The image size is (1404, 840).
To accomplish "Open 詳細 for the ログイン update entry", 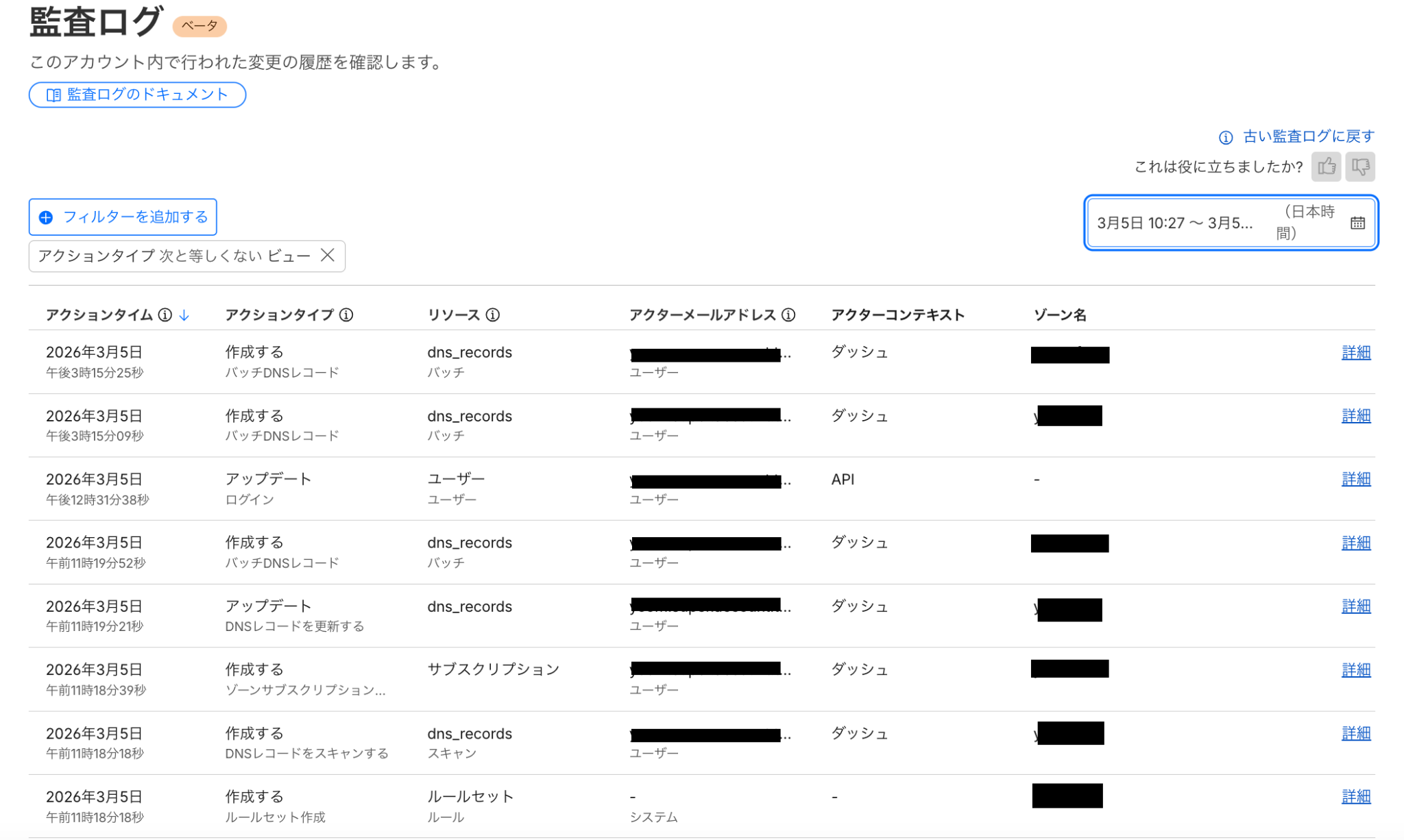I will tap(1355, 479).
